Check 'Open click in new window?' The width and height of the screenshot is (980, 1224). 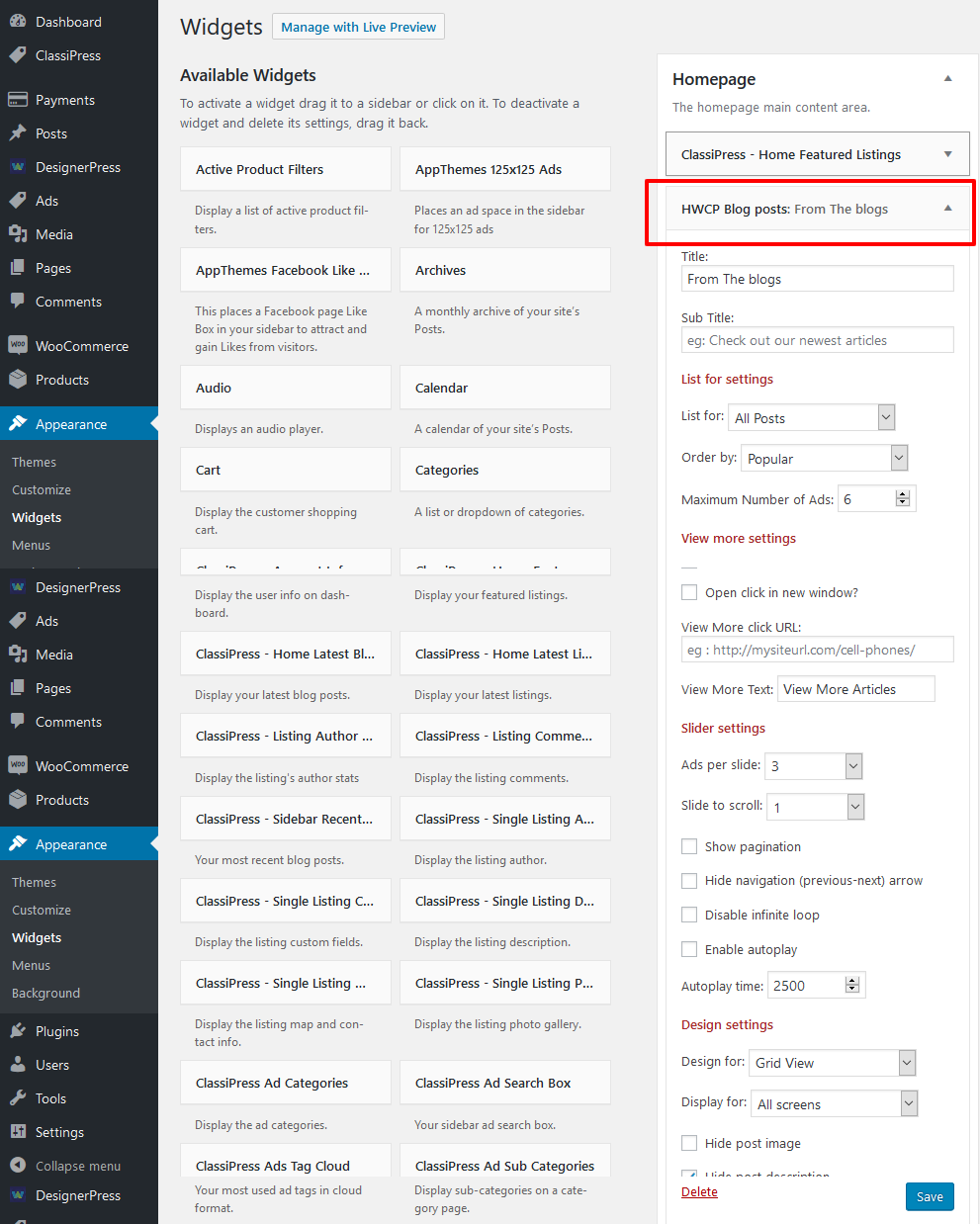click(x=689, y=592)
